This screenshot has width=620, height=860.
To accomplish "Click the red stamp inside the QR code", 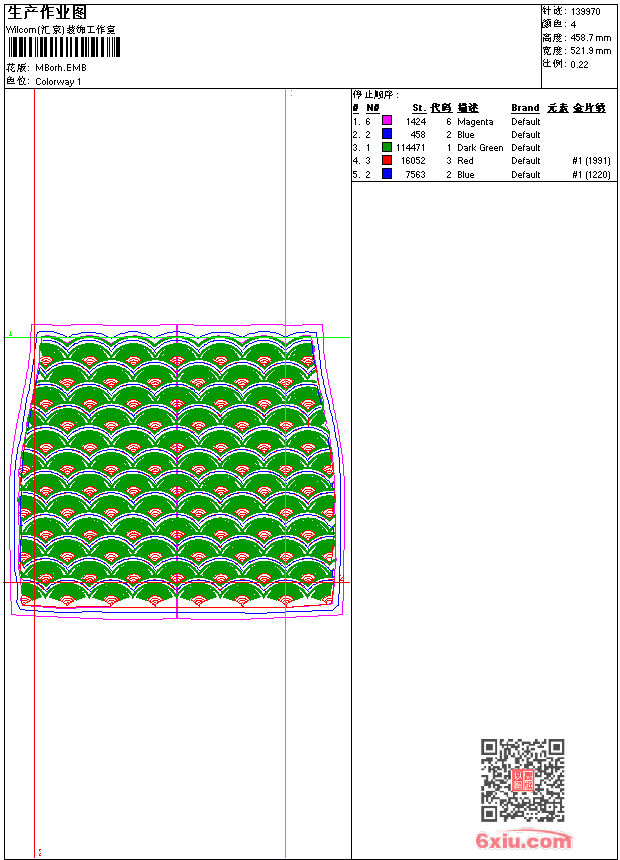I will pos(522,780).
